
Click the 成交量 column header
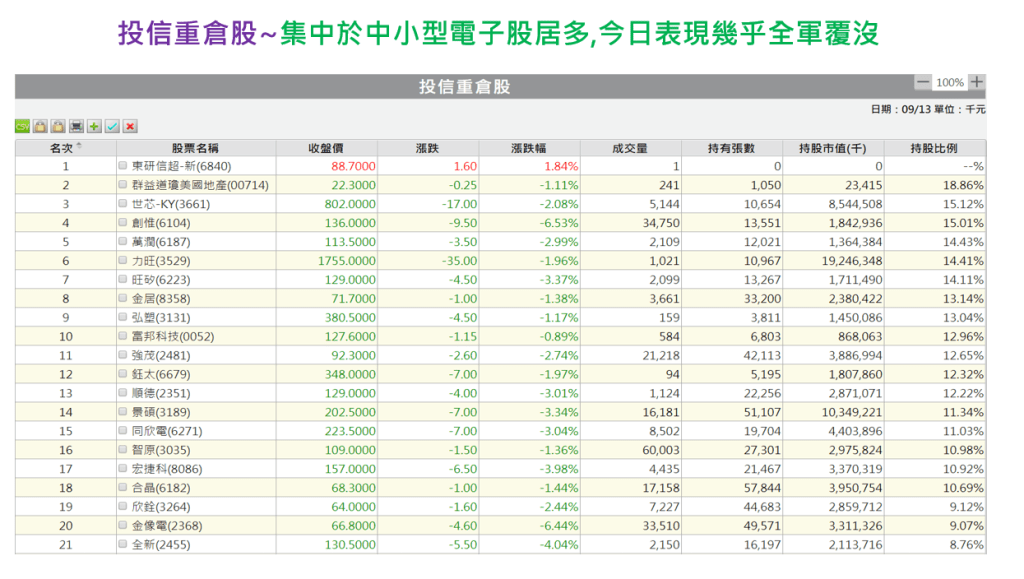[x=630, y=148]
